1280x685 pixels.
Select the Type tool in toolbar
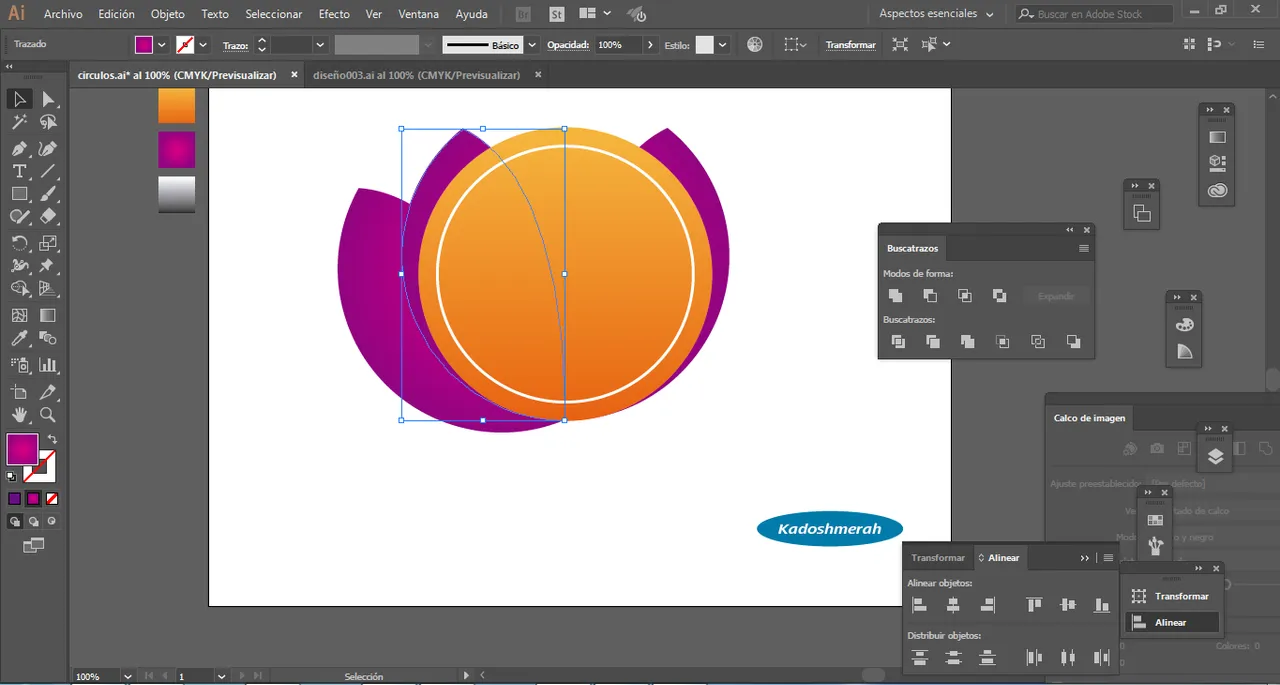click(19, 171)
